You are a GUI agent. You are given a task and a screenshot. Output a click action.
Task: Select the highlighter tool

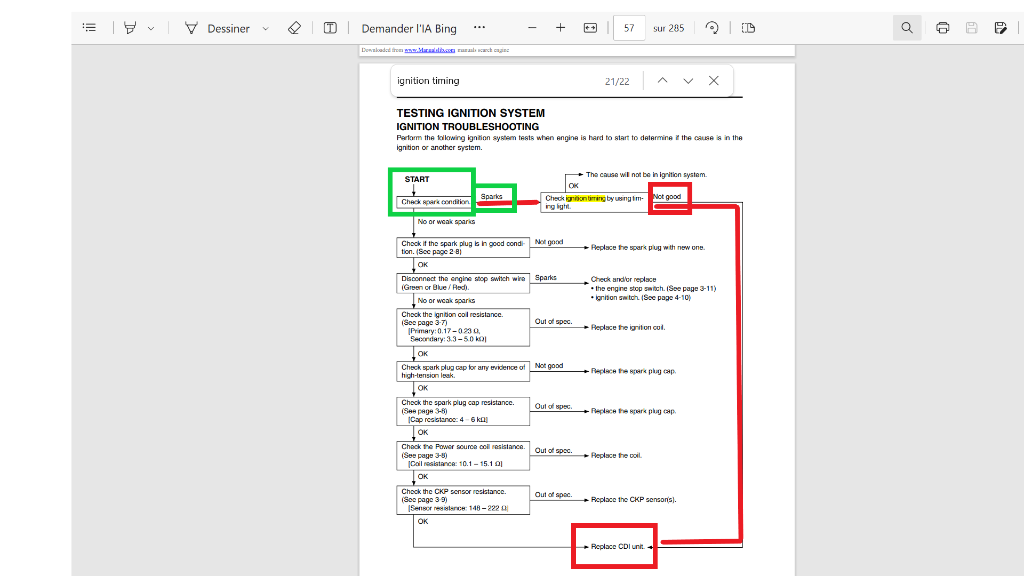[x=130, y=28]
